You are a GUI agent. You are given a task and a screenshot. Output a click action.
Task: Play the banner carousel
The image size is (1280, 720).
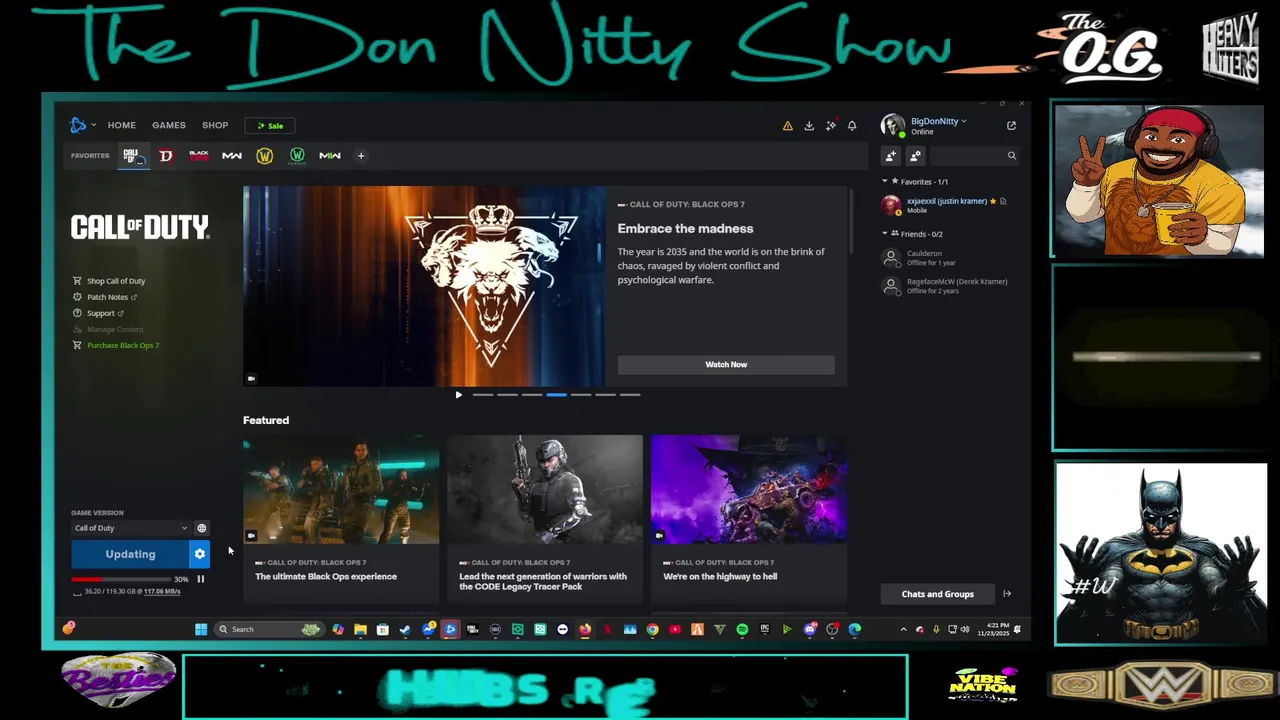click(x=459, y=395)
